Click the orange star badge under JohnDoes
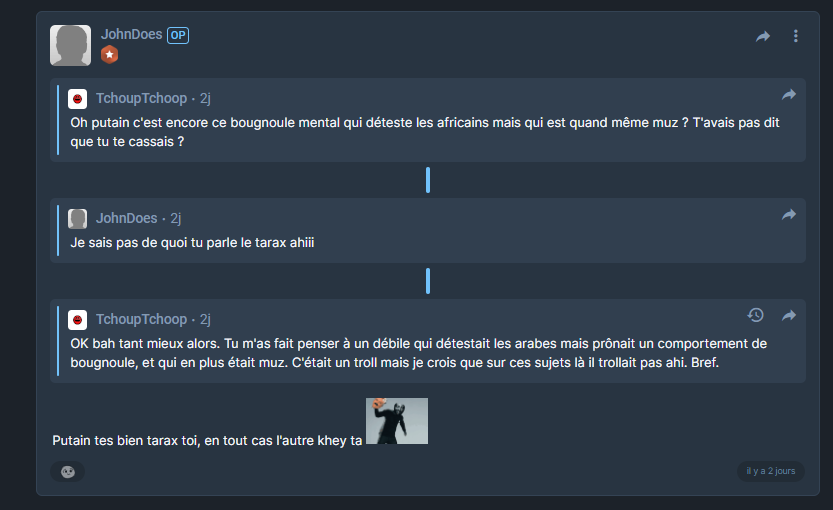Image resolution: width=833 pixels, height=510 pixels. [x=109, y=54]
